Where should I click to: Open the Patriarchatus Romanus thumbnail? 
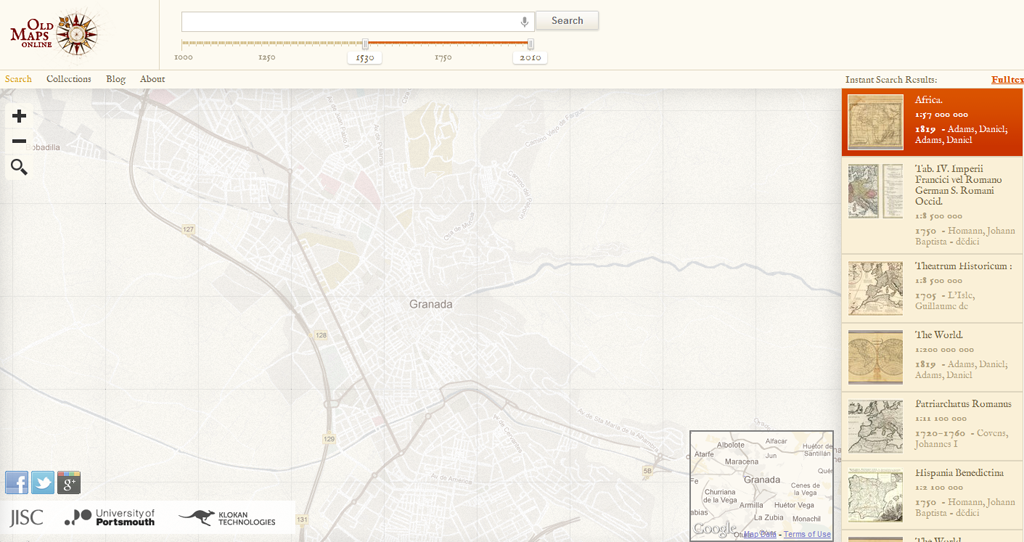tap(876, 426)
